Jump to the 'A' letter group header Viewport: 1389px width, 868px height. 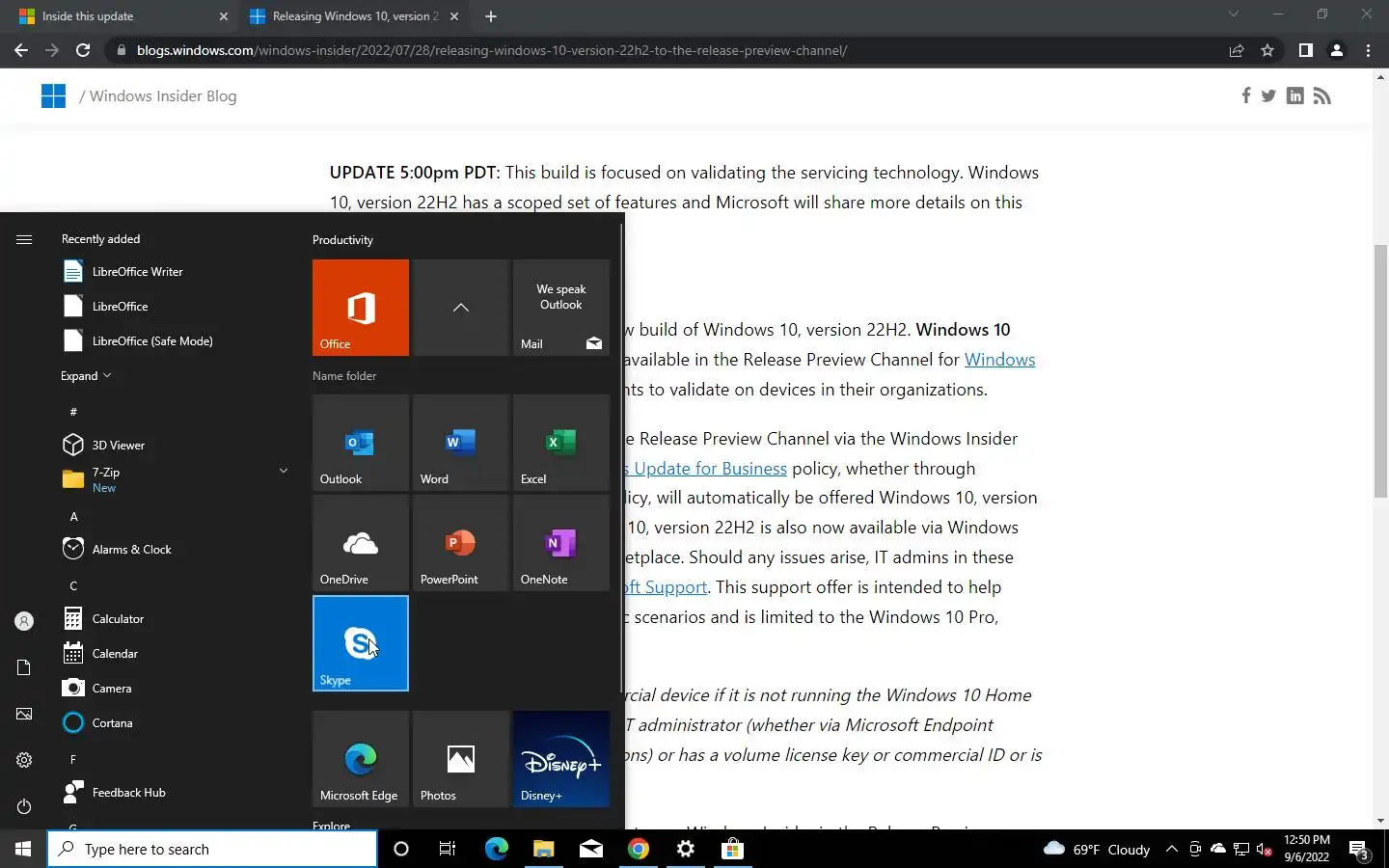[x=73, y=517]
